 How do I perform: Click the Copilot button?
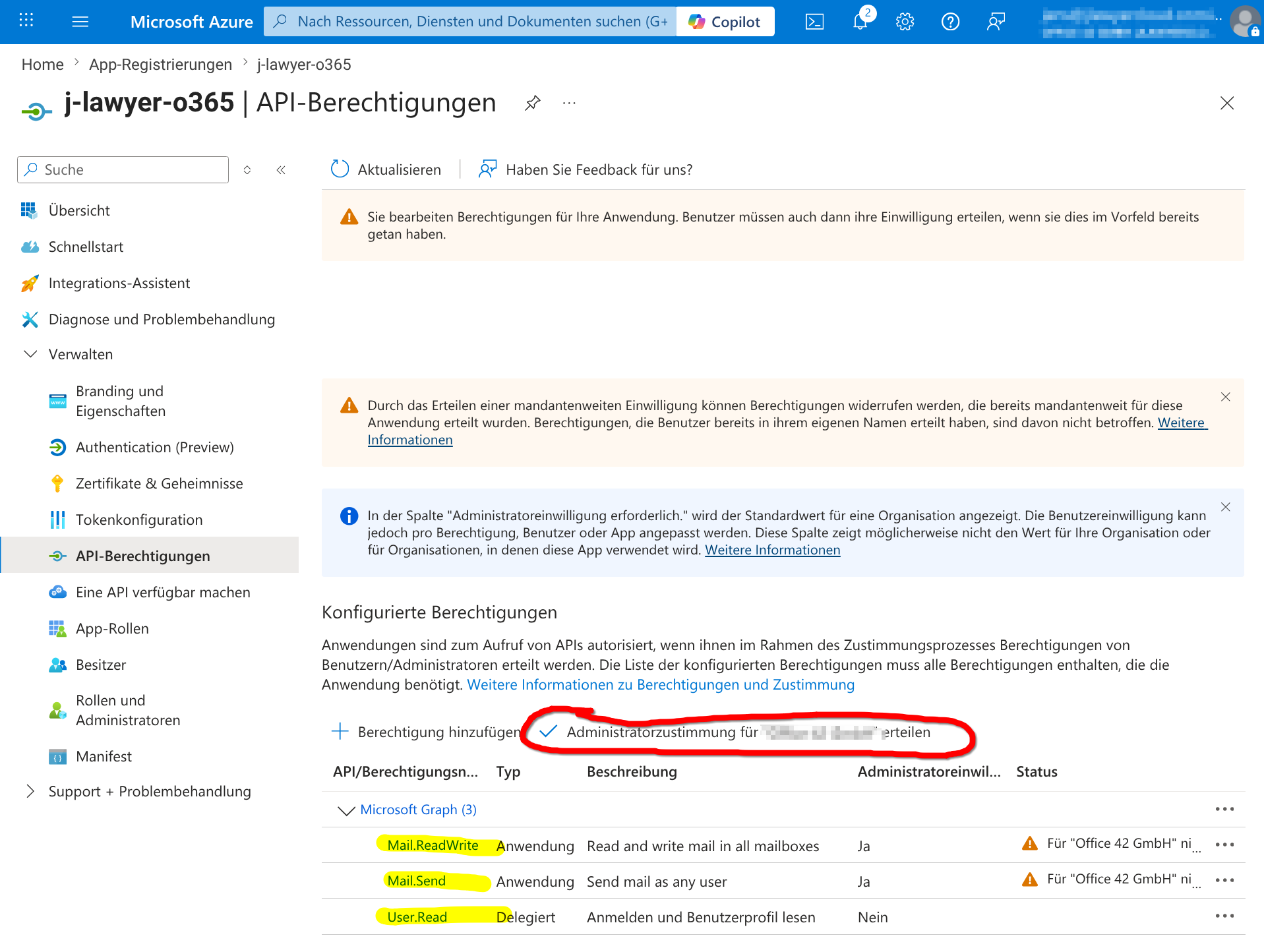click(725, 22)
